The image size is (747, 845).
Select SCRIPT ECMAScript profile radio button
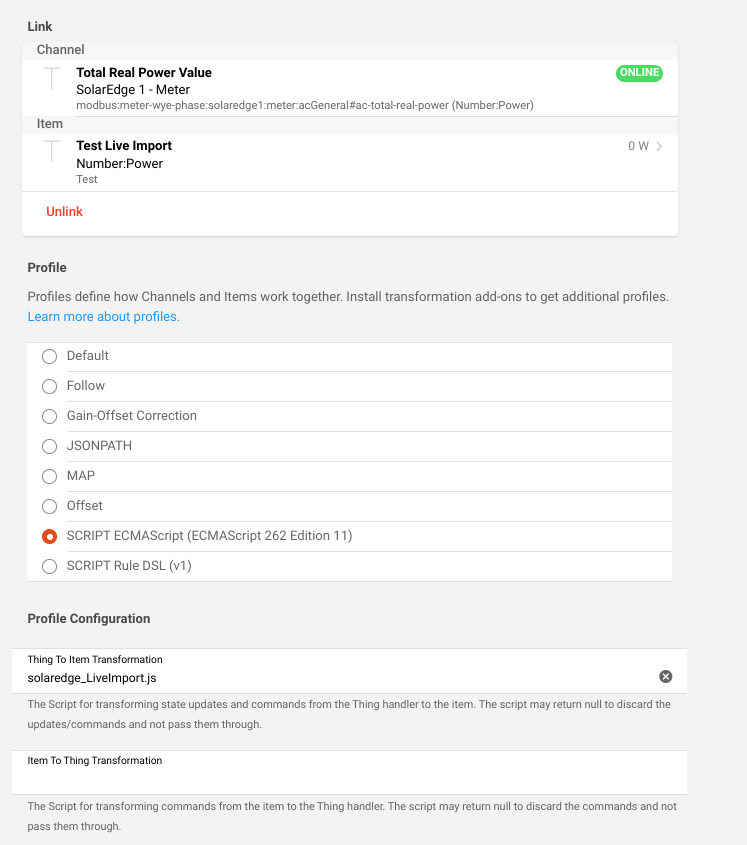[49, 536]
